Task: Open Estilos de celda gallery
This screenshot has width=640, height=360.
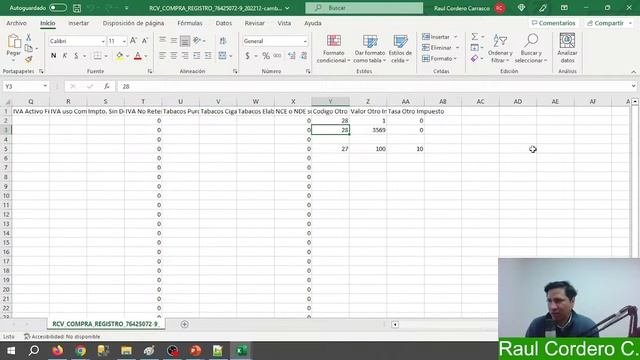Action: click(400, 49)
